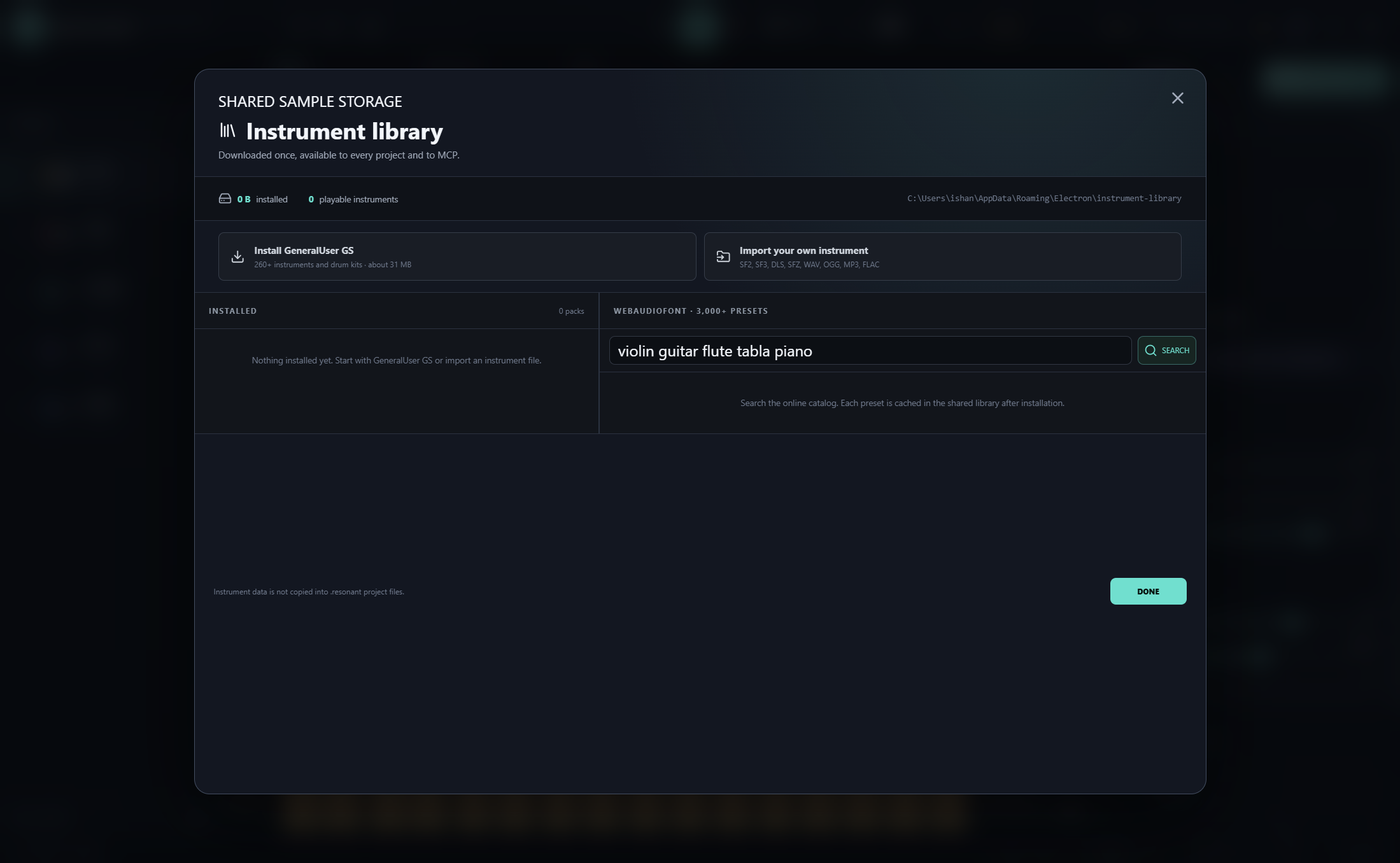This screenshot has width=1400, height=863.
Task: Click the INSTALLED section header
Action: tap(232, 311)
